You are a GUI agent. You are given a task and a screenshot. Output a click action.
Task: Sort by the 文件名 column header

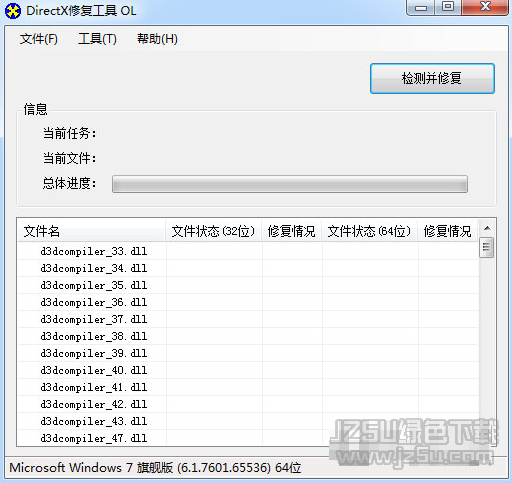pyautogui.click(x=91, y=231)
